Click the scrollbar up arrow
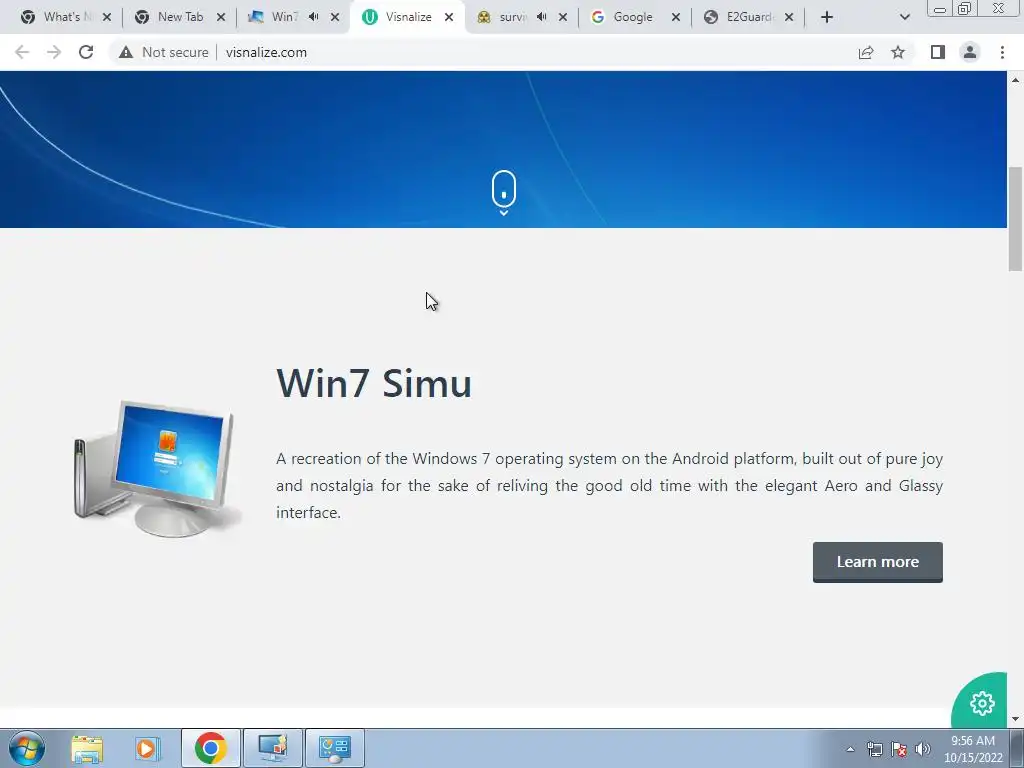 [1015, 80]
